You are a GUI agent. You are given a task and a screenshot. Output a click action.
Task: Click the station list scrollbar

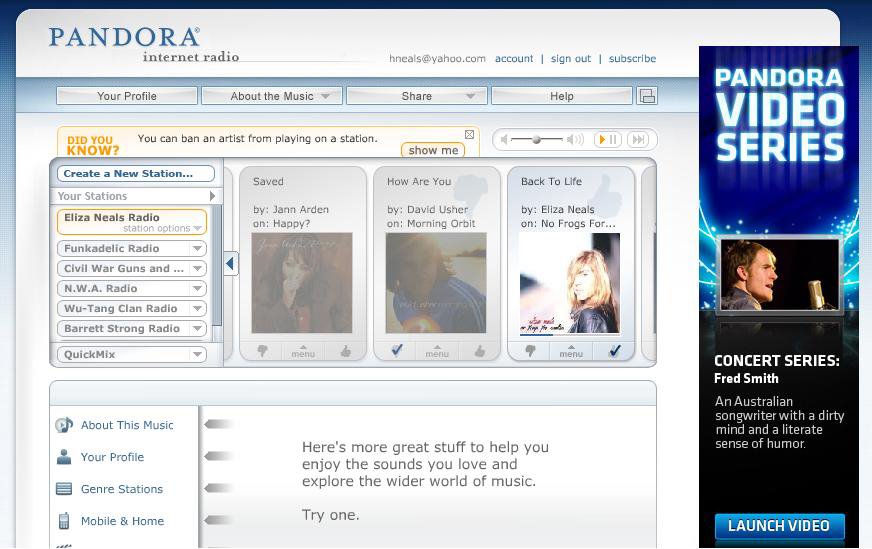point(217,266)
